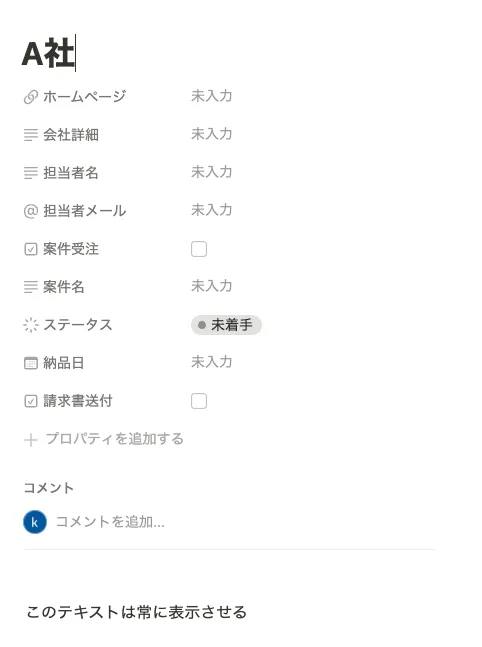The height and width of the screenshot is (647, 482).
Task: Click the text icon beside 担当者名
Action: tap(31, 173)
